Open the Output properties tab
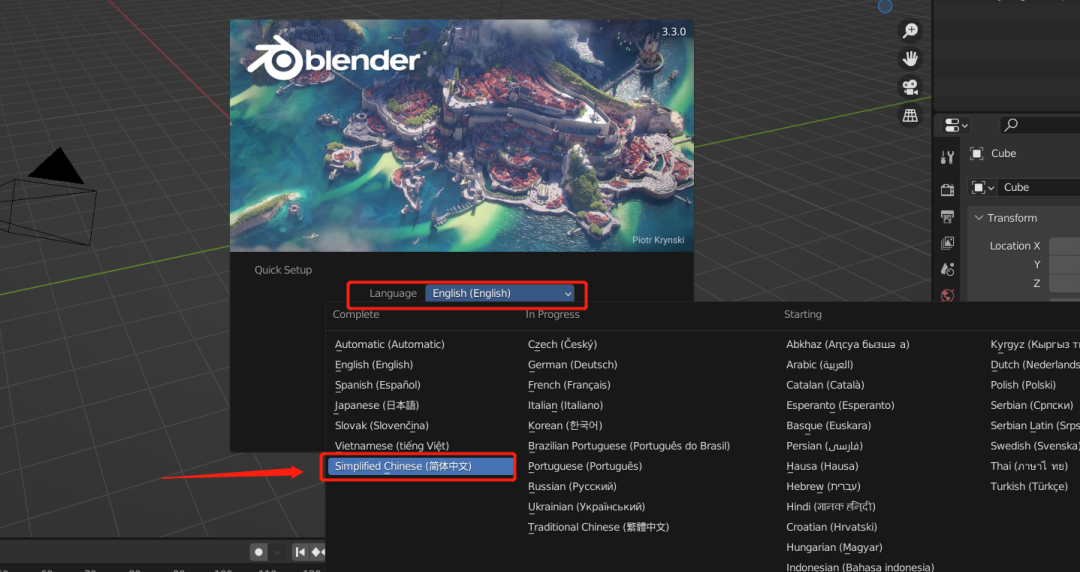The height and width of the screenshot is (572, 1080). coord(948,216)
